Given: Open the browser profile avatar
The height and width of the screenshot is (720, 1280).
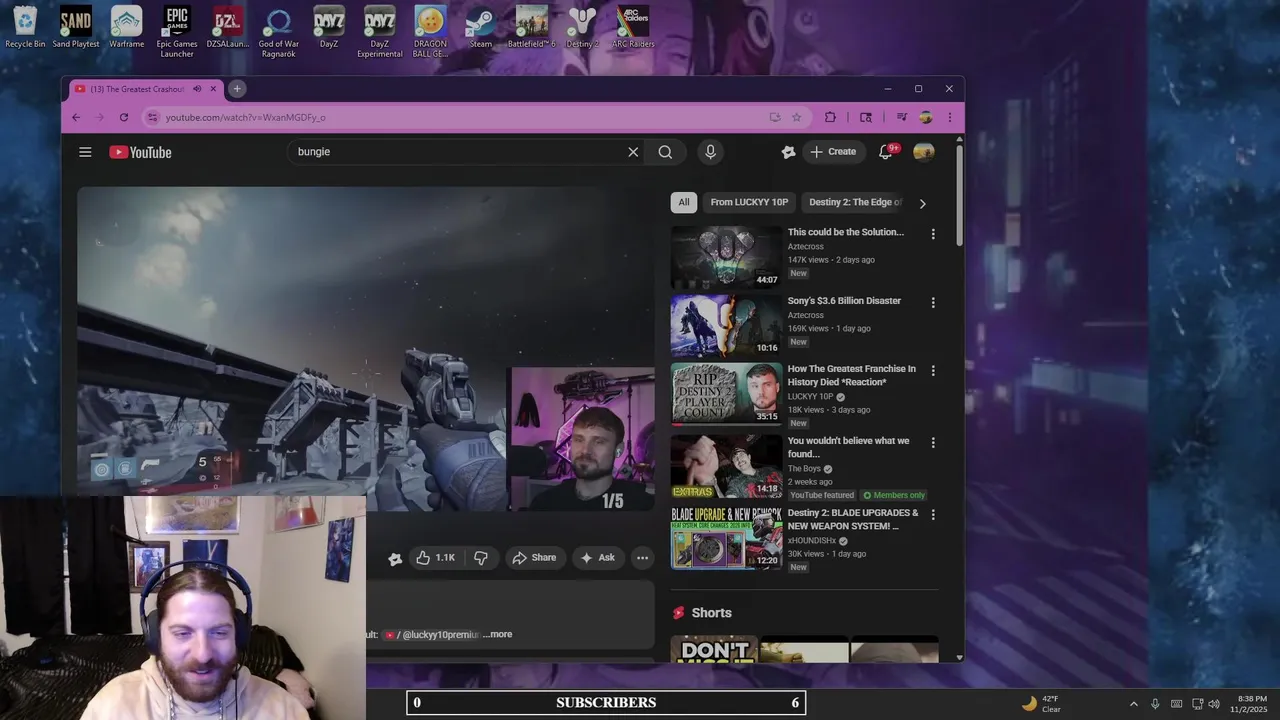Looking at the screenshot, I should (926, 117).
